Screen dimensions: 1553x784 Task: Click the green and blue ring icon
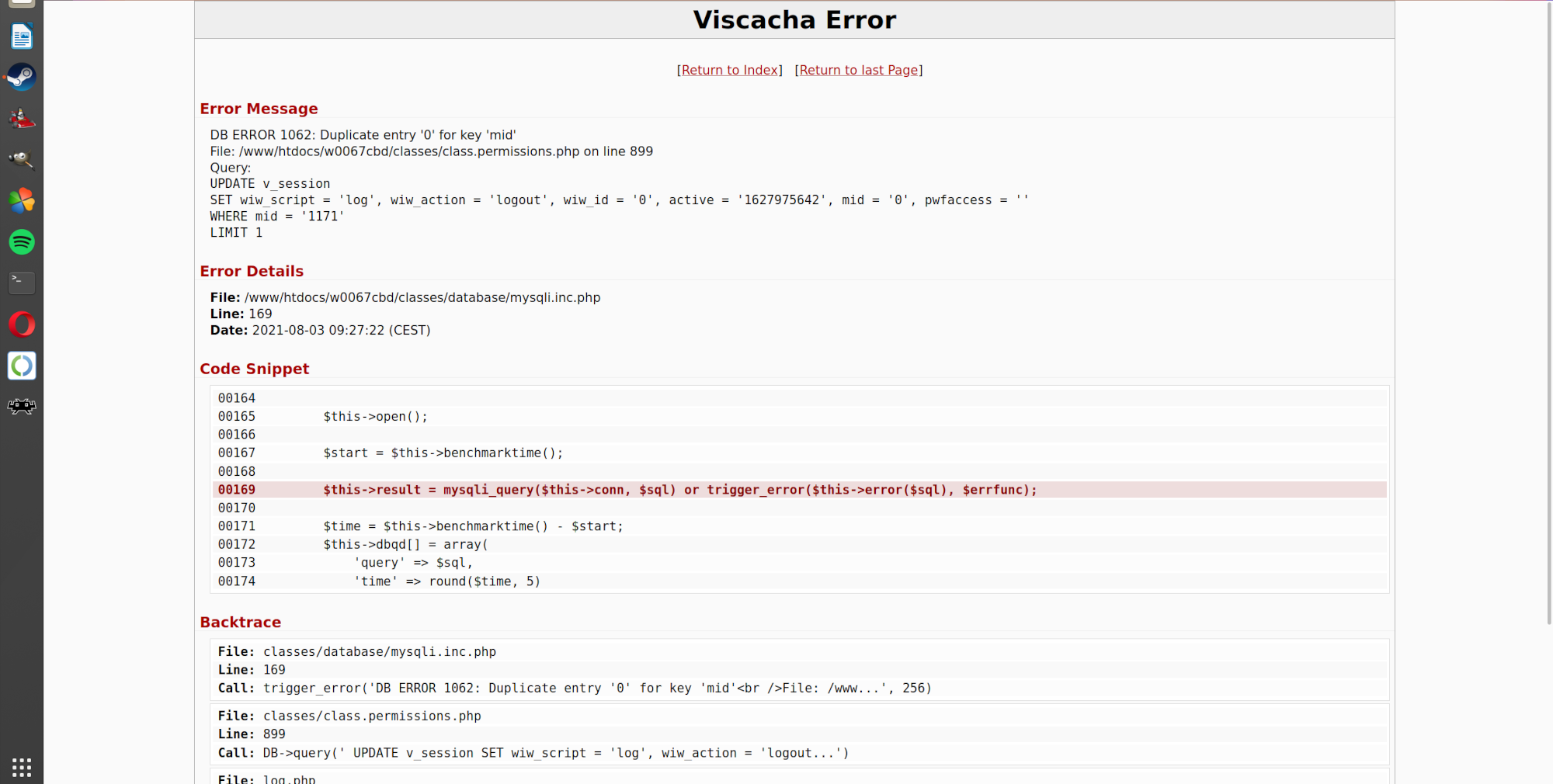pyautogui.click(x=22, y=366)
